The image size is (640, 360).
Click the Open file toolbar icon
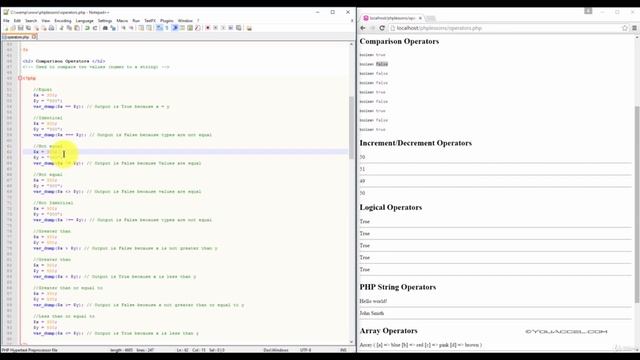pos(13,28)
